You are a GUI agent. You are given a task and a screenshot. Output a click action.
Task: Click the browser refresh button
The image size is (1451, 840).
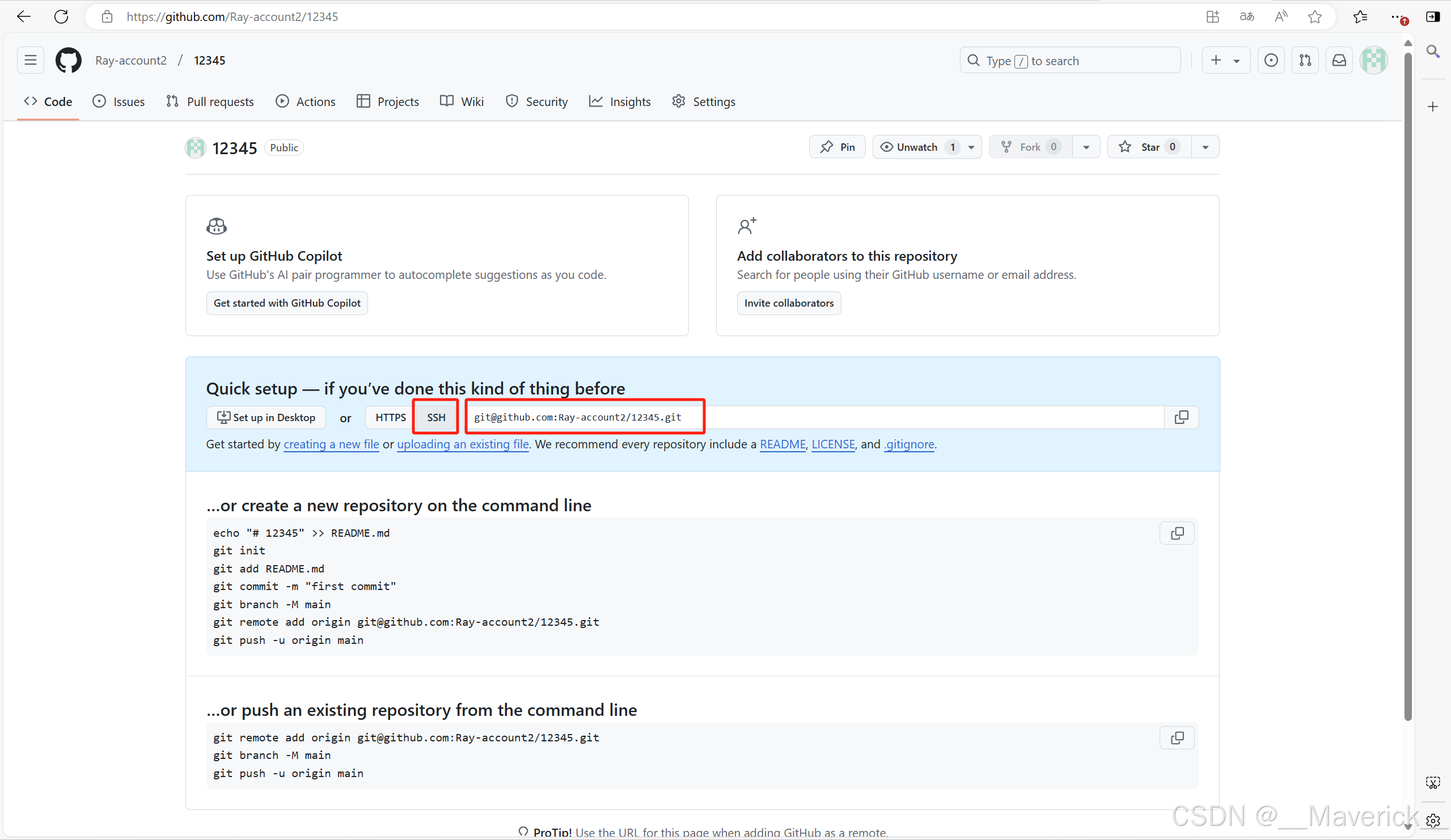[x=61, y=16]
